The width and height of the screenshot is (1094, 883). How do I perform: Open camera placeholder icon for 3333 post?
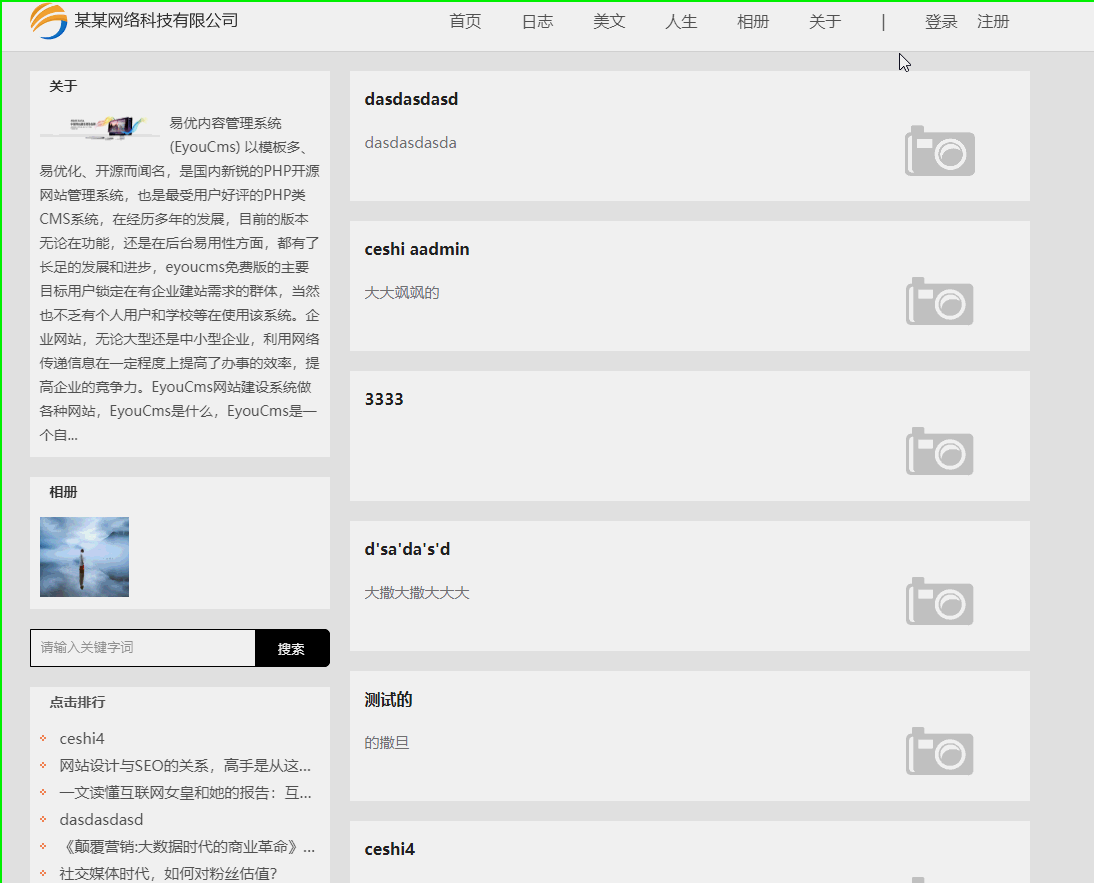tap(939, 451)
